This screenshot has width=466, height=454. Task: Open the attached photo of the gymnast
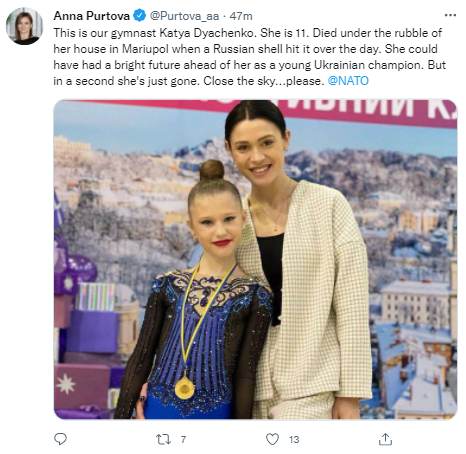[255, 259]
